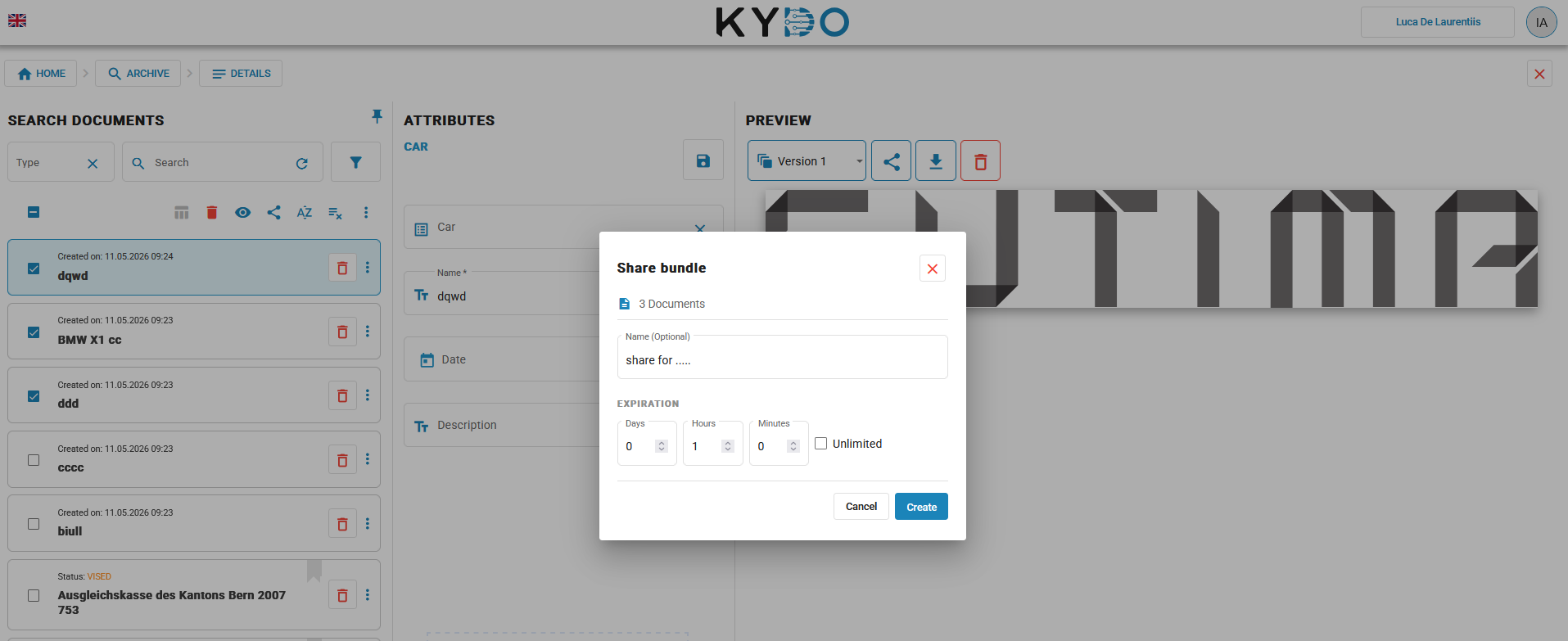Toggle the select-all indeterminate checkbox
The height and width of the screenshot is (641, 1568).
click(x=34, y=212)
